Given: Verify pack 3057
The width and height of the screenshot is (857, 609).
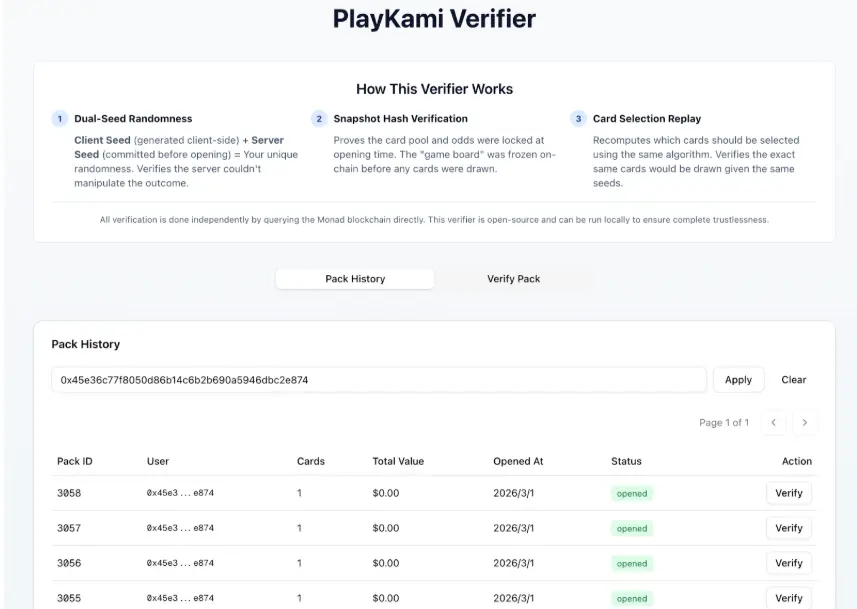Looking at the screenshot, I should [x=788, y=528].
